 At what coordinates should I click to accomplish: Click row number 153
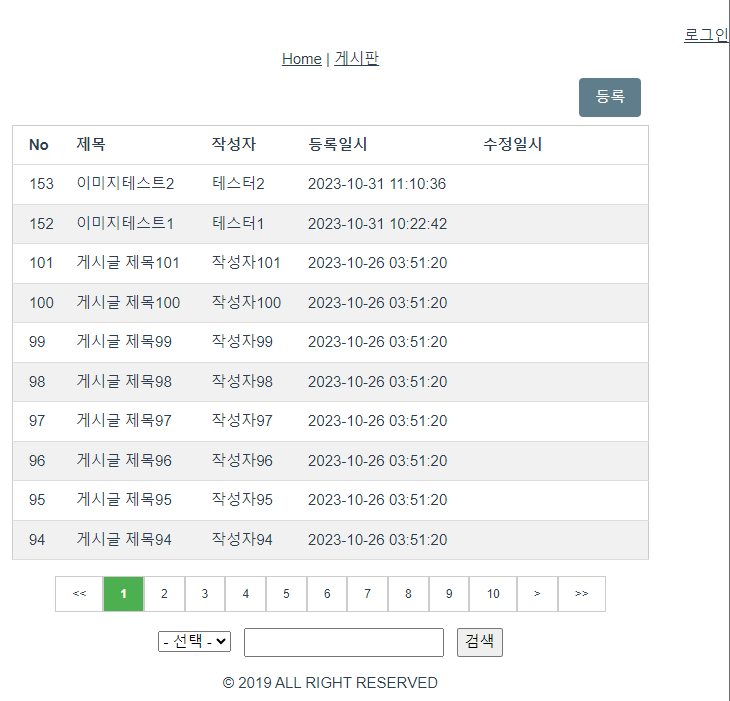[41, 184]
